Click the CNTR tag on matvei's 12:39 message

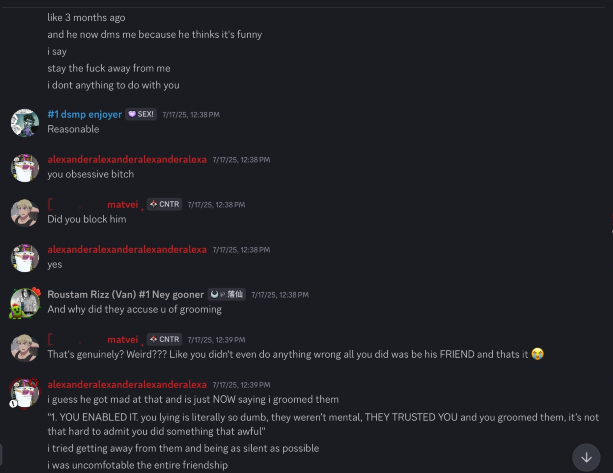point(164,340)
